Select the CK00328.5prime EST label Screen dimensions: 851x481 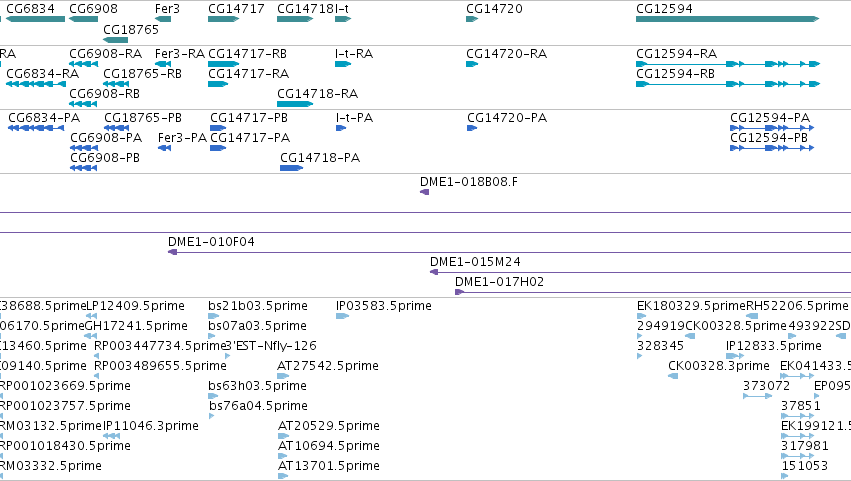point(736,326)
